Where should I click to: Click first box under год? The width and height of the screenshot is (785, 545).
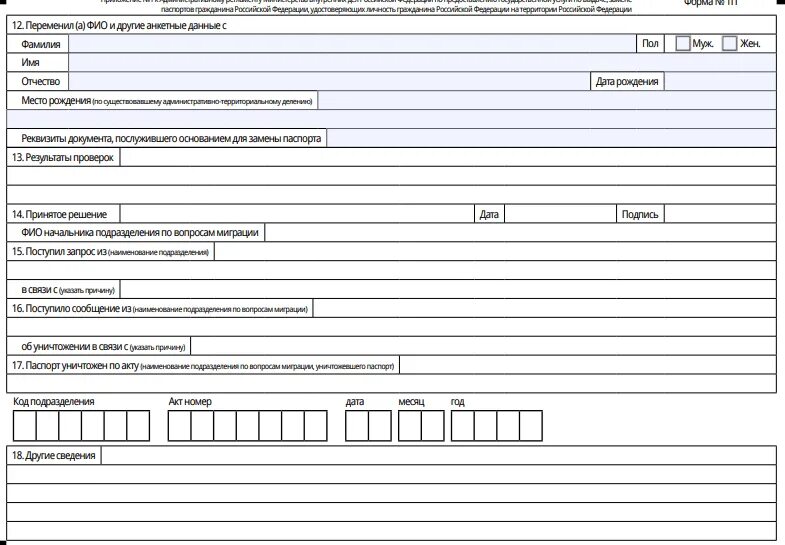tap(463, 426)
